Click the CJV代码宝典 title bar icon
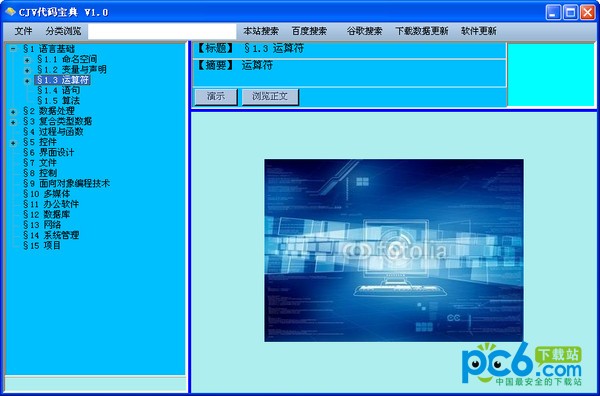Screen dimensions: 600x396 (x=11, y=12)
